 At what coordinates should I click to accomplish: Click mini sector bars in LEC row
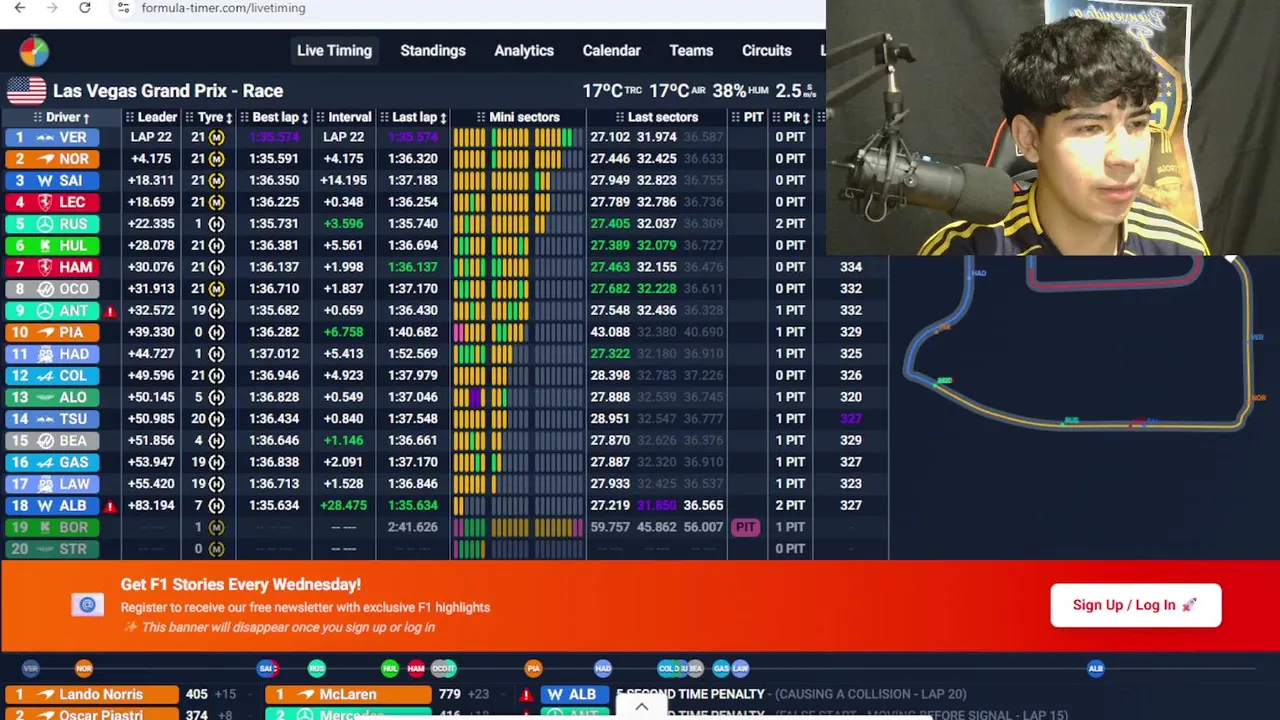[518, 202]
